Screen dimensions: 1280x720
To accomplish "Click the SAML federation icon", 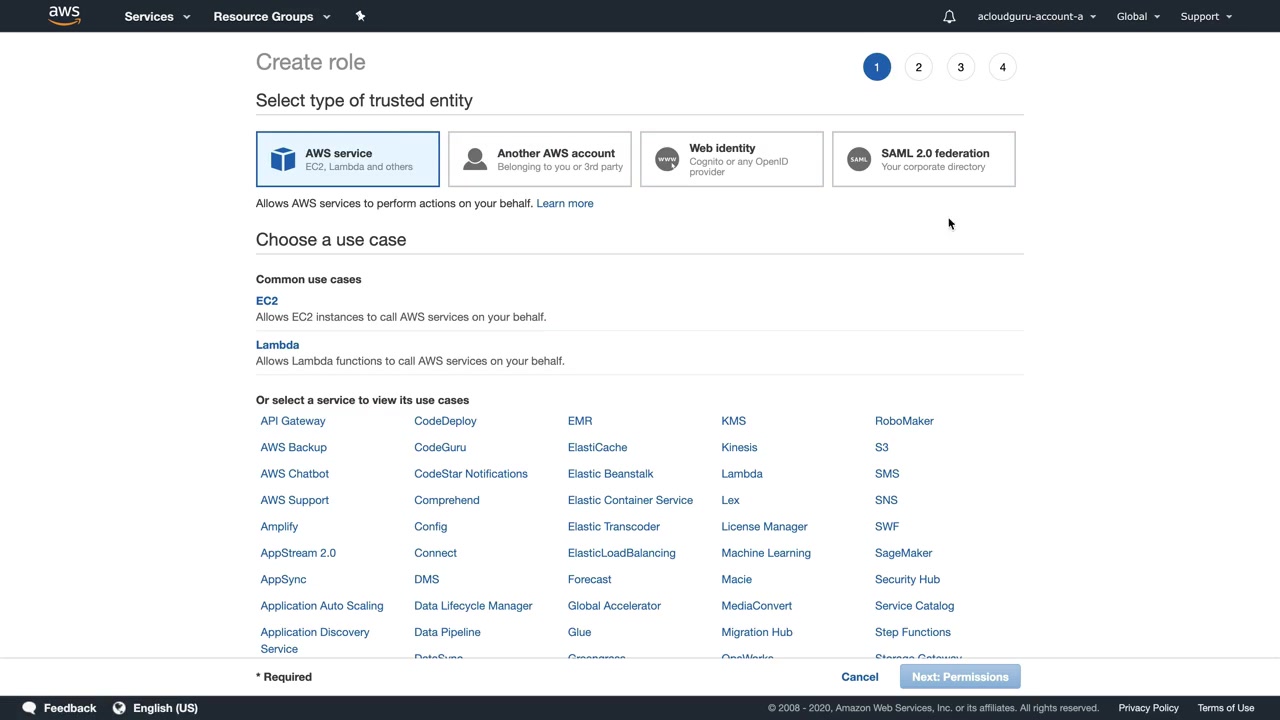I will [859, 159].
